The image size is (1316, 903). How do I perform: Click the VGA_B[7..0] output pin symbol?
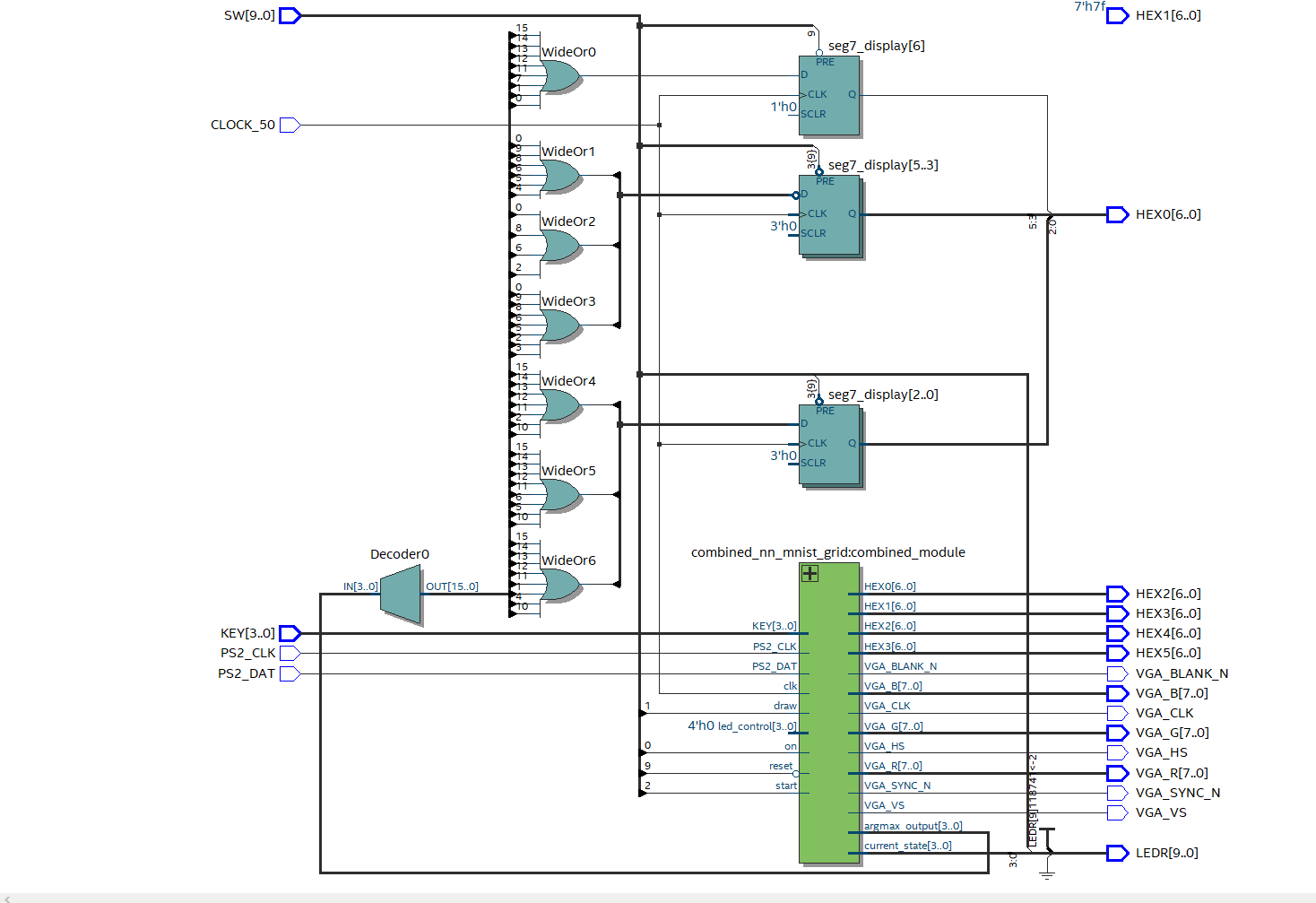pyautogui.click(x=1117, y=693)
